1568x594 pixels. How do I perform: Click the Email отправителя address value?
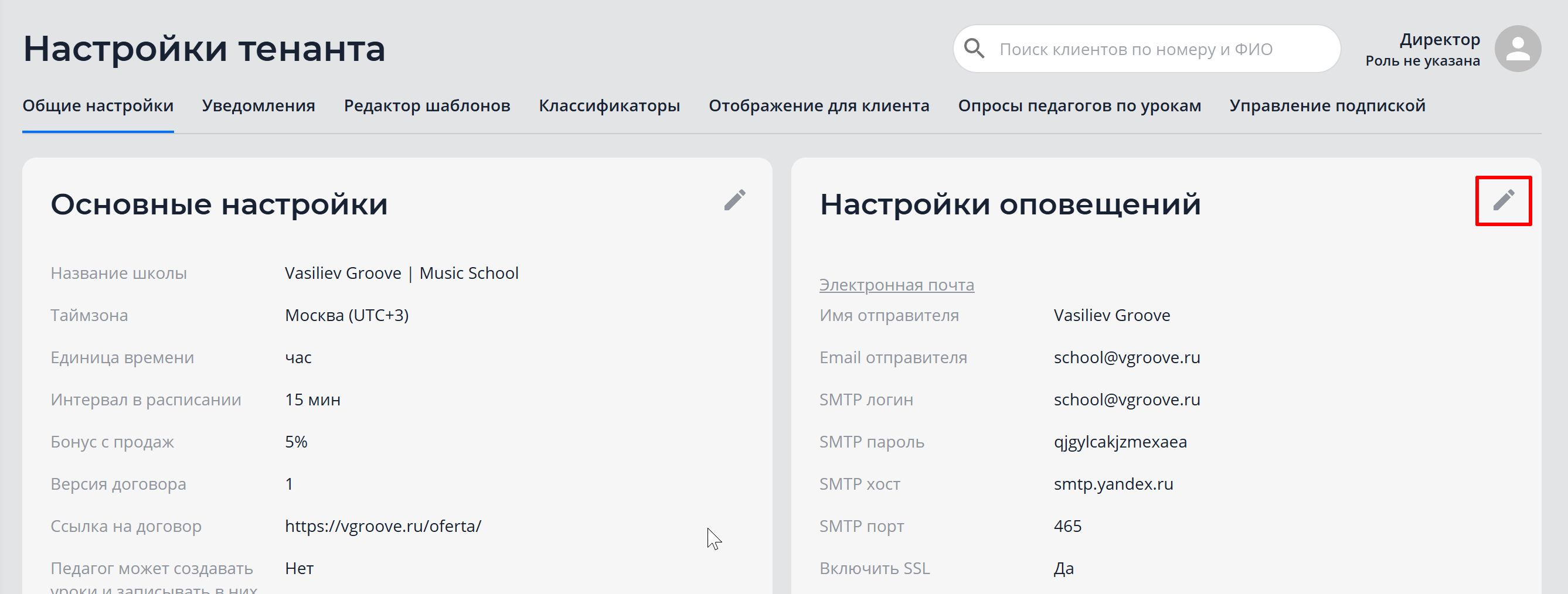click(1127, 357)
